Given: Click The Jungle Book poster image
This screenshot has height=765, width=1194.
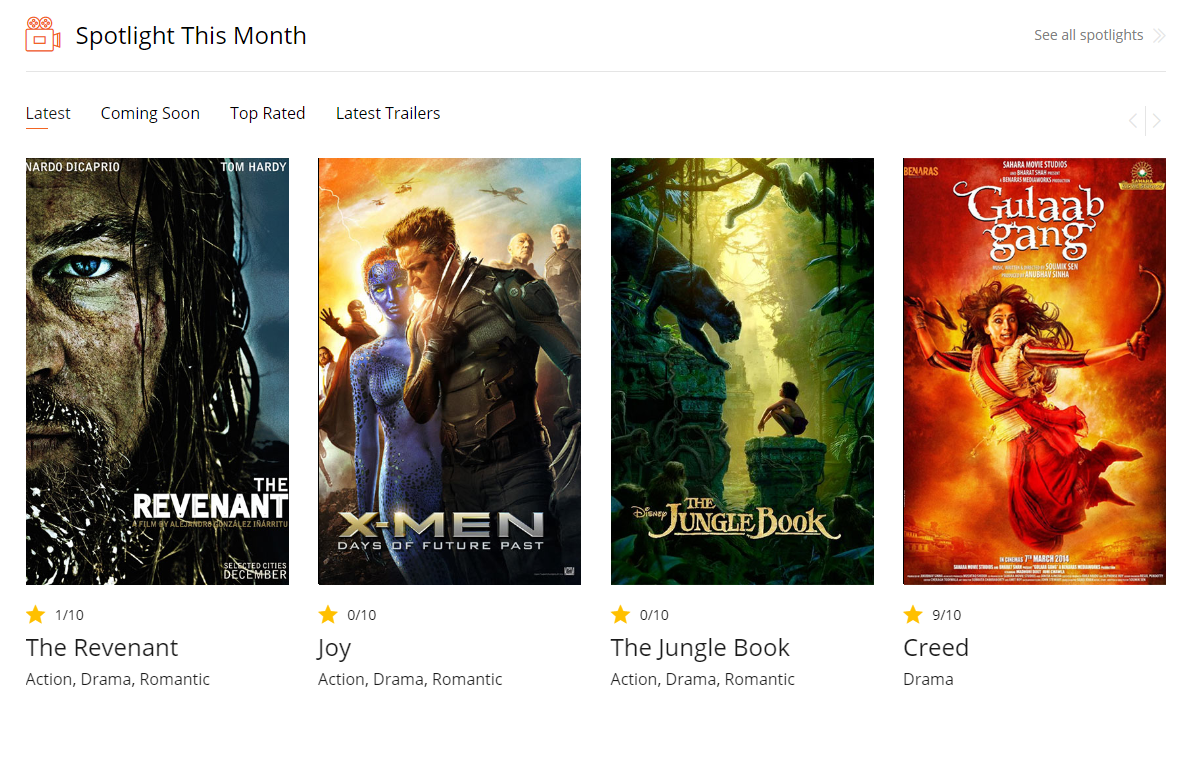Looking at the screenshot, I should [x=742, y=371].
